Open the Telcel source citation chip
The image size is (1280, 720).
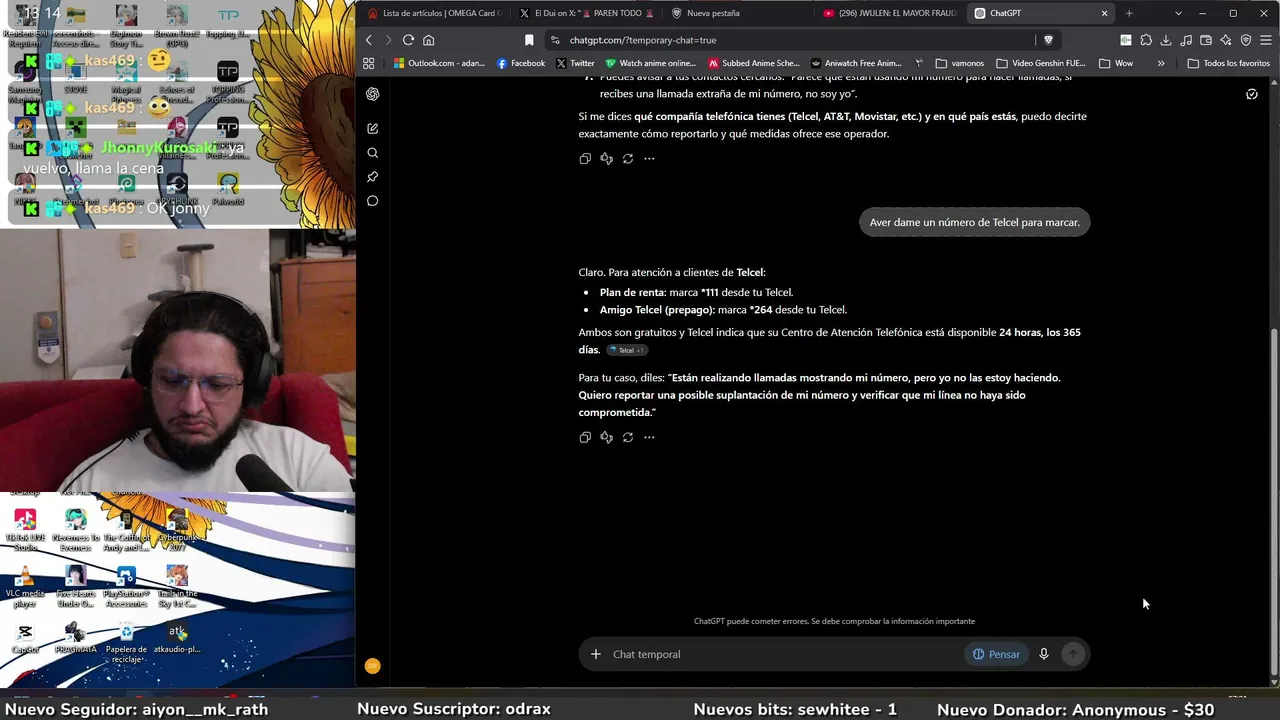tap(627, 350)
